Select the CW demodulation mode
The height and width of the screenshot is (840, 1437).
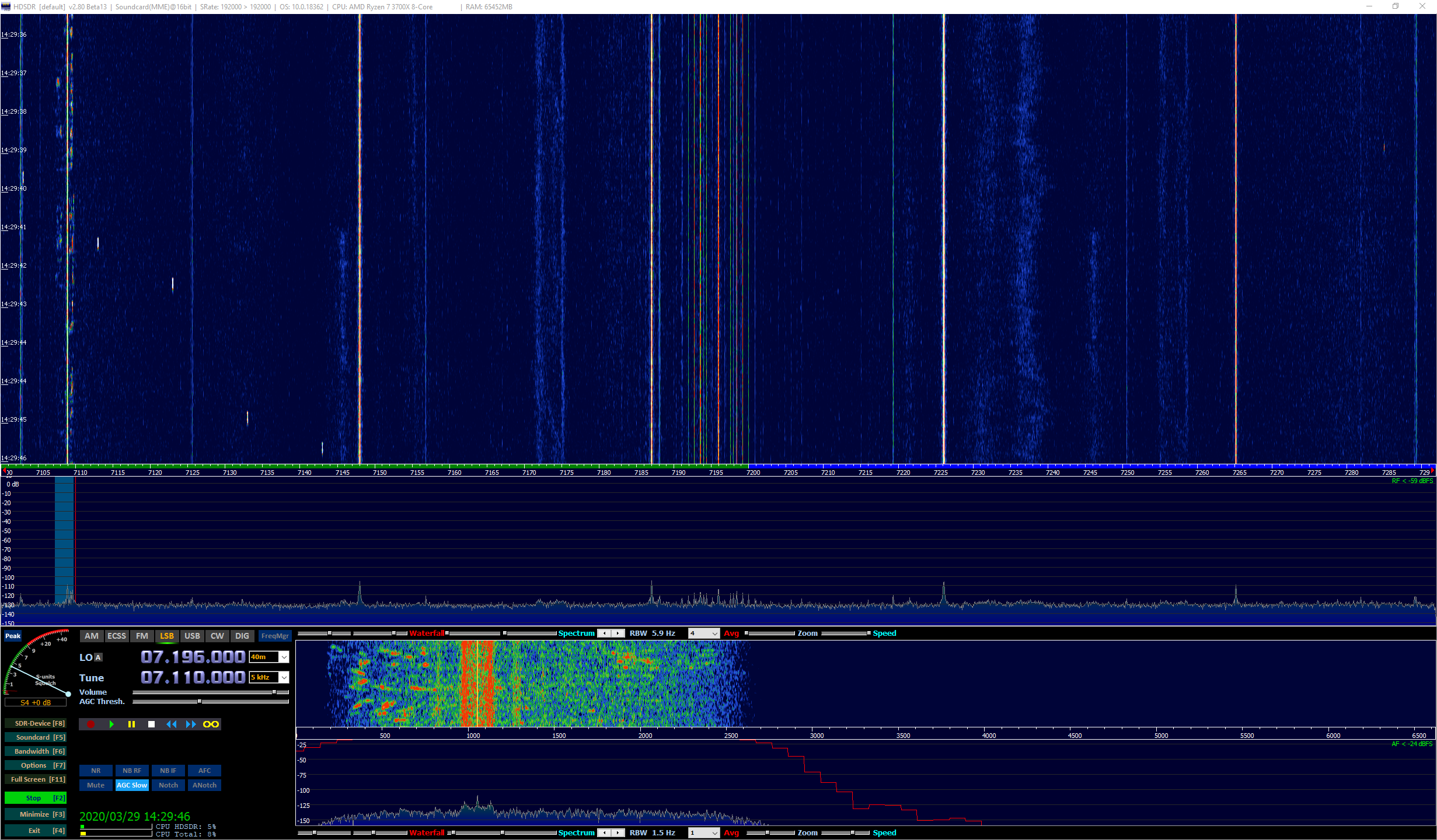tap(217, 636)
